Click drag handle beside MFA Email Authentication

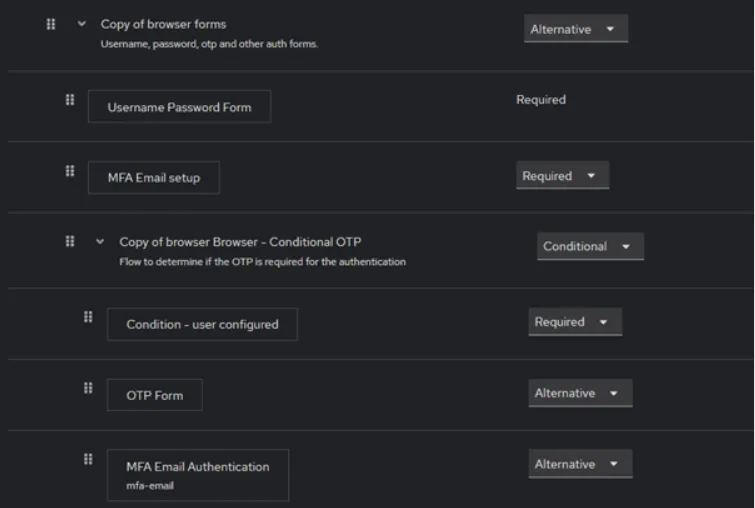pos(88,459)
